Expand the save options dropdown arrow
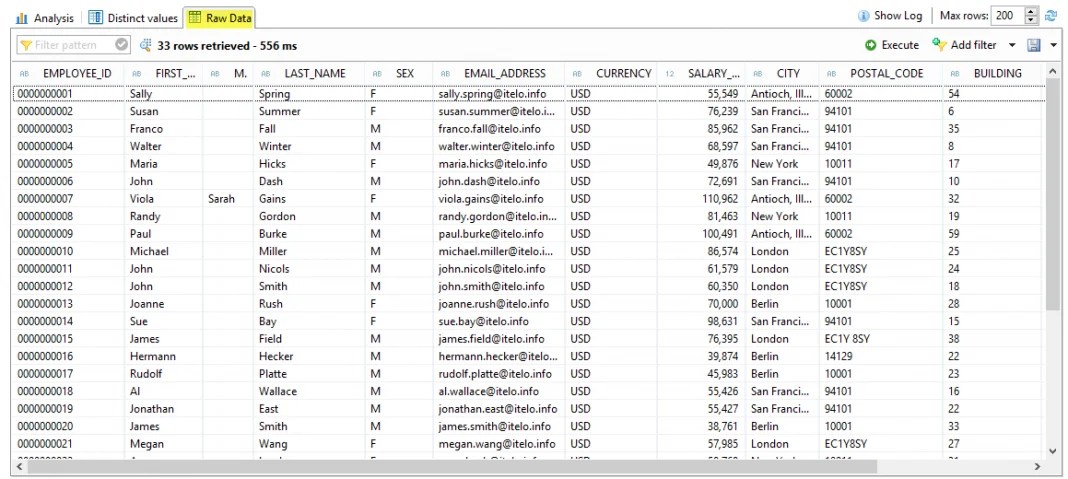1068x479 pixels. (x=1054, y=45)
